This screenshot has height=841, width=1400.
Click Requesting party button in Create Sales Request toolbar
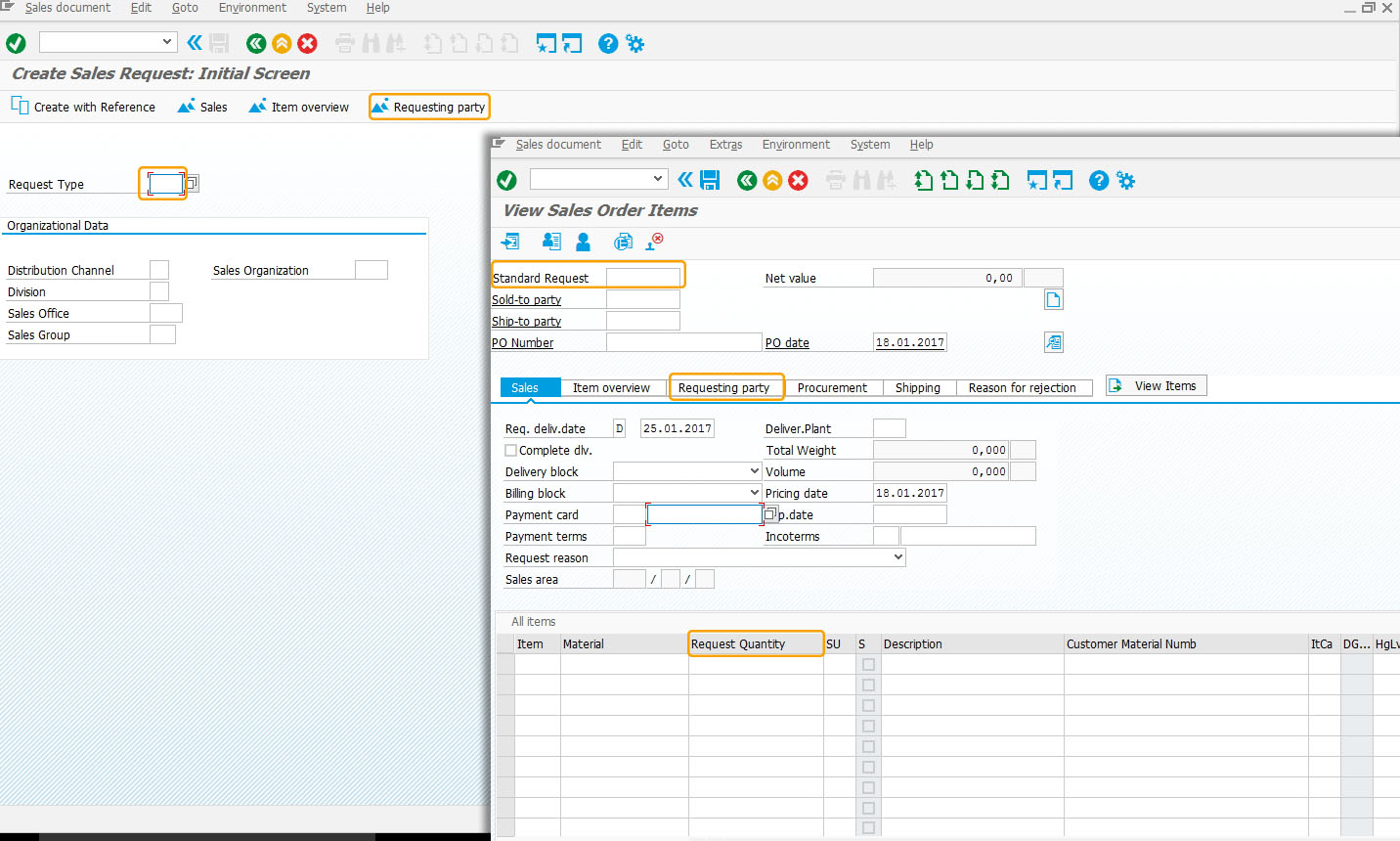coord(429,107)
